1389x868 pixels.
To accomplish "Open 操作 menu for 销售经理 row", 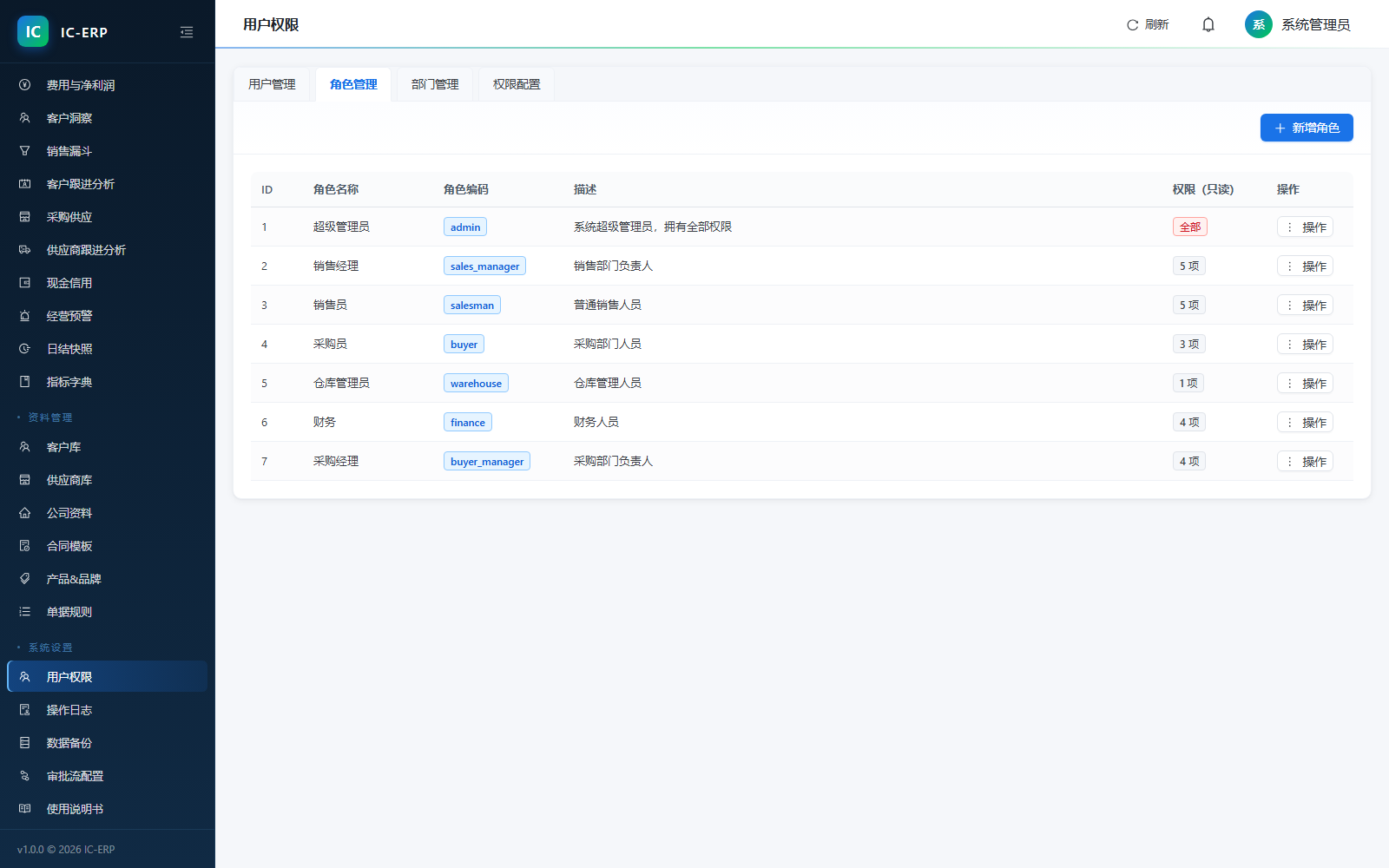I will click(x=1305, y=266).
